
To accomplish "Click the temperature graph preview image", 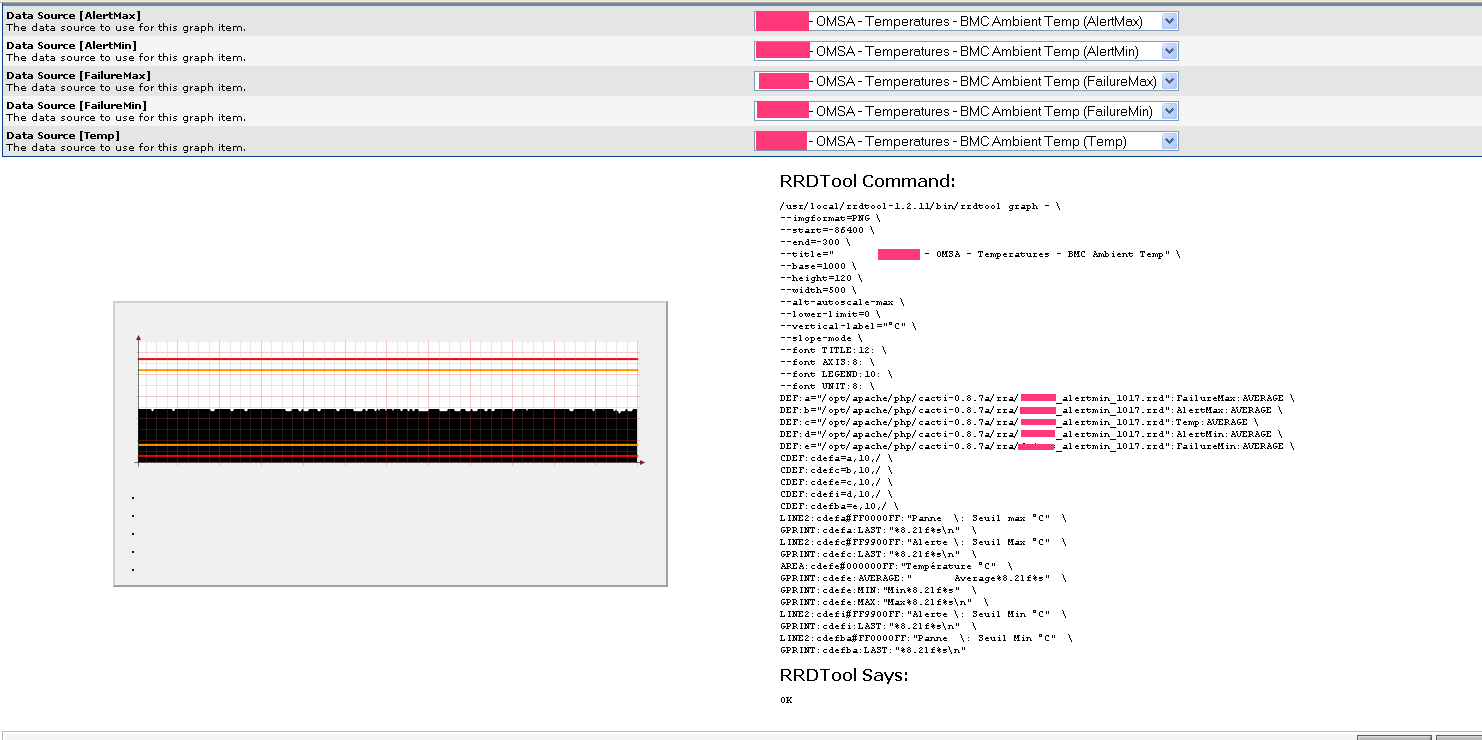I will [x=390, y=443].
